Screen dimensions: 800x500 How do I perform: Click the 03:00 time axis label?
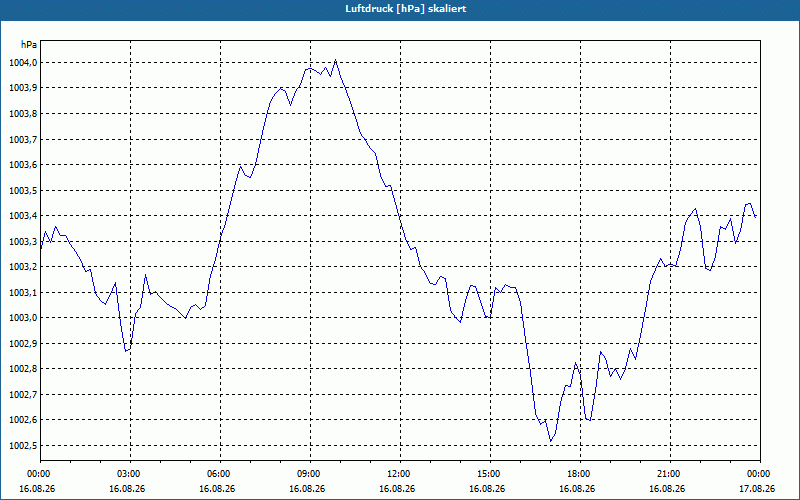coord(130,474)
